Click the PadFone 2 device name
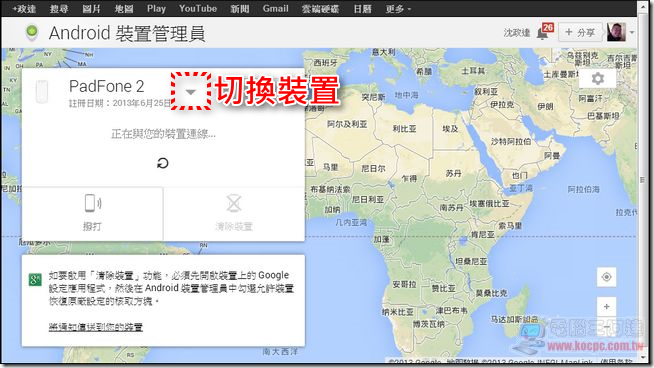Image resolution: width=654 pixels, height=368 pixels. pos(107,86)
